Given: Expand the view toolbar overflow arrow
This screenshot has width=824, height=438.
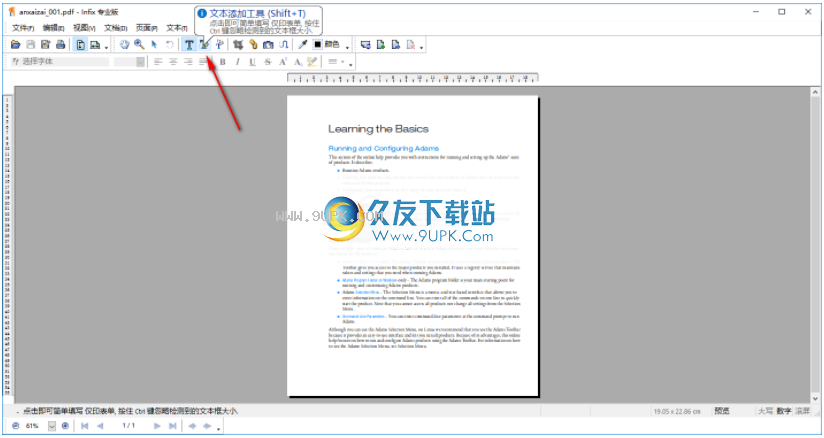Looking at the screenshot, I should [106, 48].
